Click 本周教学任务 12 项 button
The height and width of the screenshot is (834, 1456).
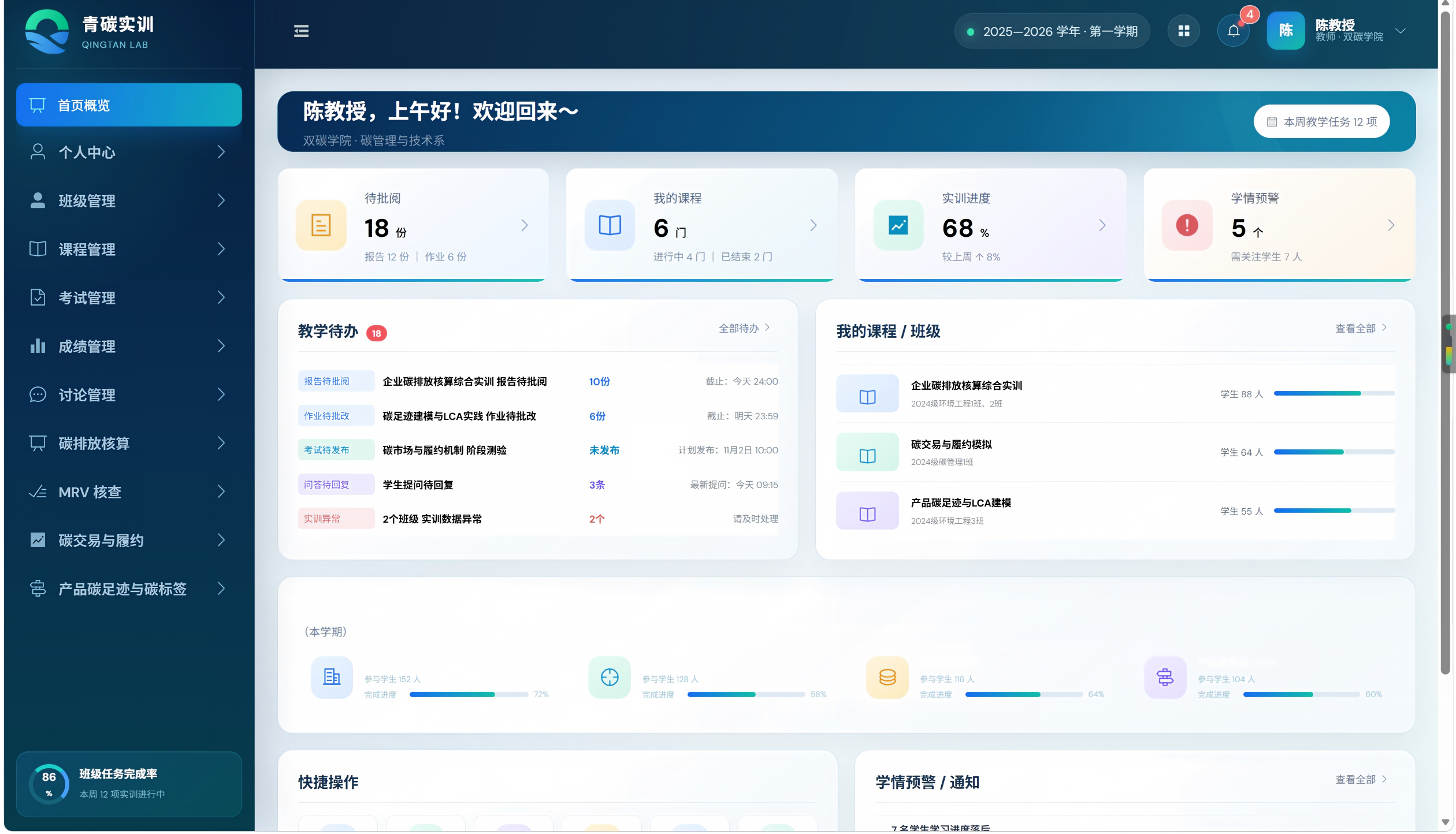[1321, 122]
